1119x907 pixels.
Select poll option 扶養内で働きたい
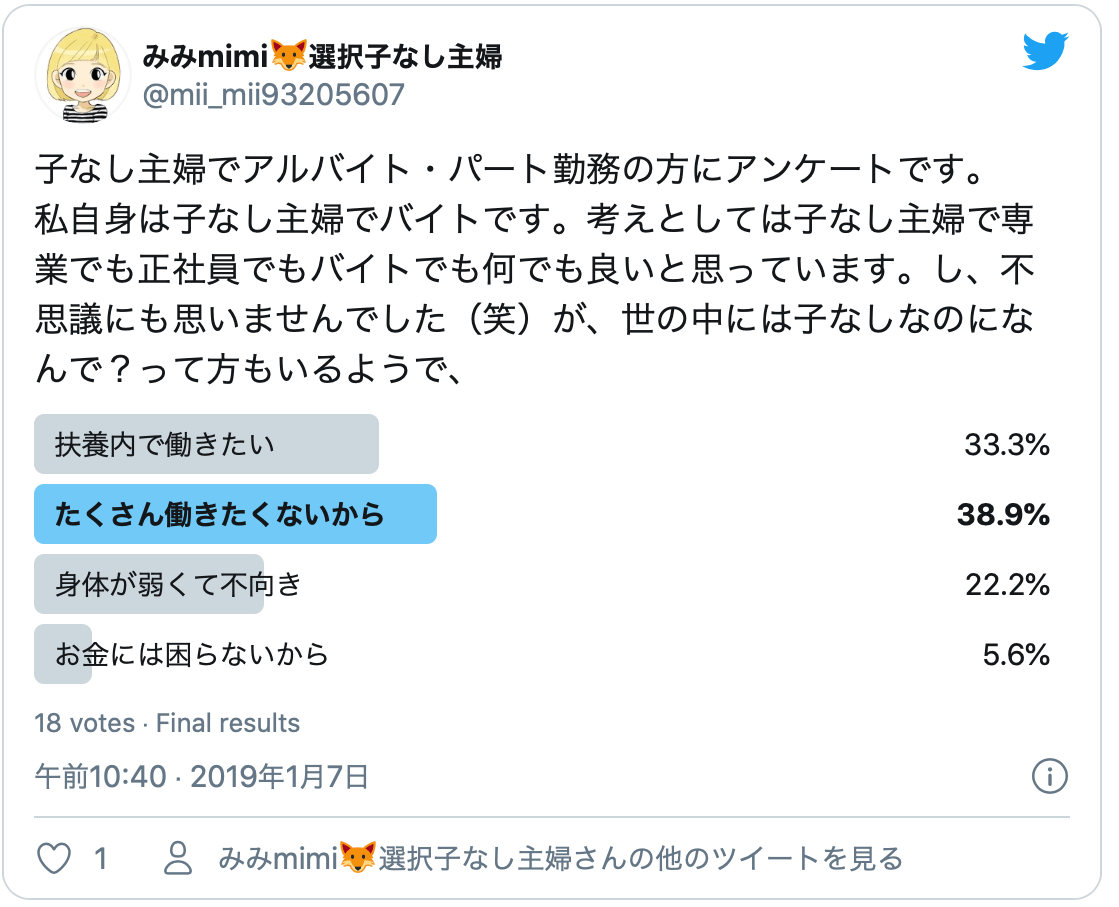click(x=542, y=445)
